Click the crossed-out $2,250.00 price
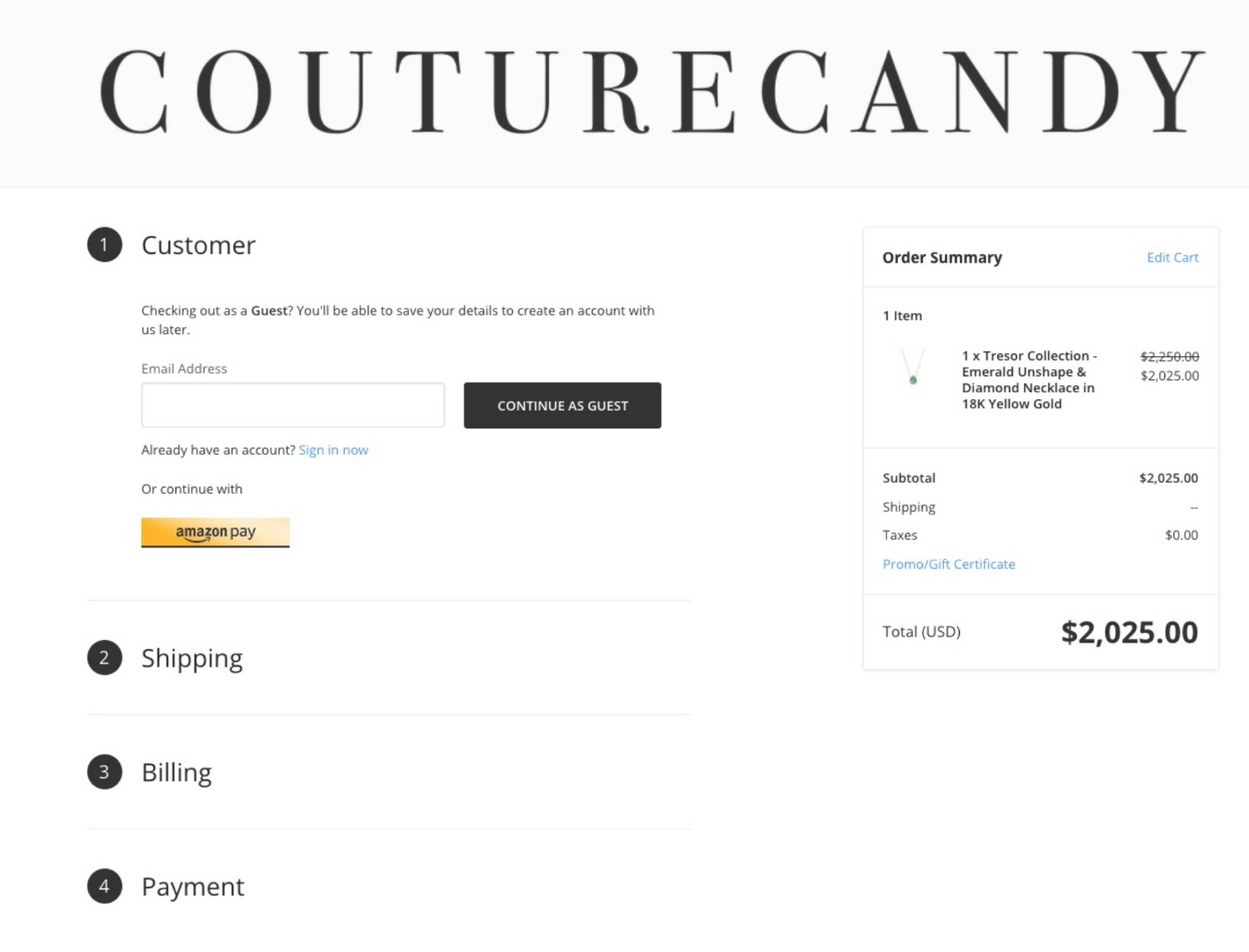 click(x=1169, y=357)
